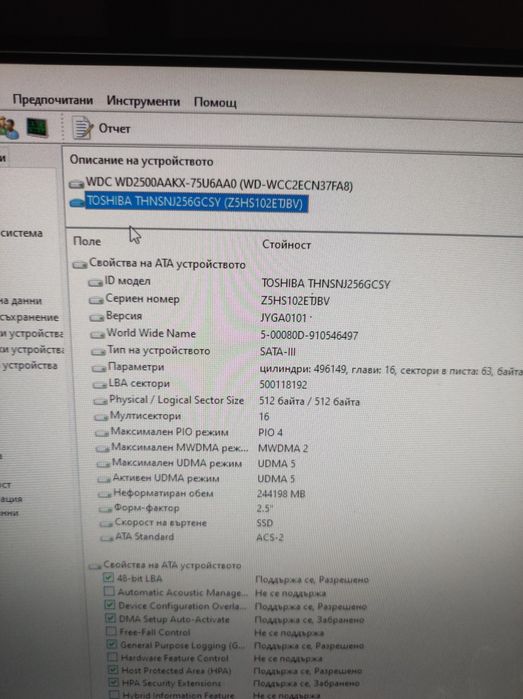Image resolution: width=523 pixels, height=699 pixels.
Task: Toggle the Automatic Acoustic Management checkbox
Action: pos(109,592)
